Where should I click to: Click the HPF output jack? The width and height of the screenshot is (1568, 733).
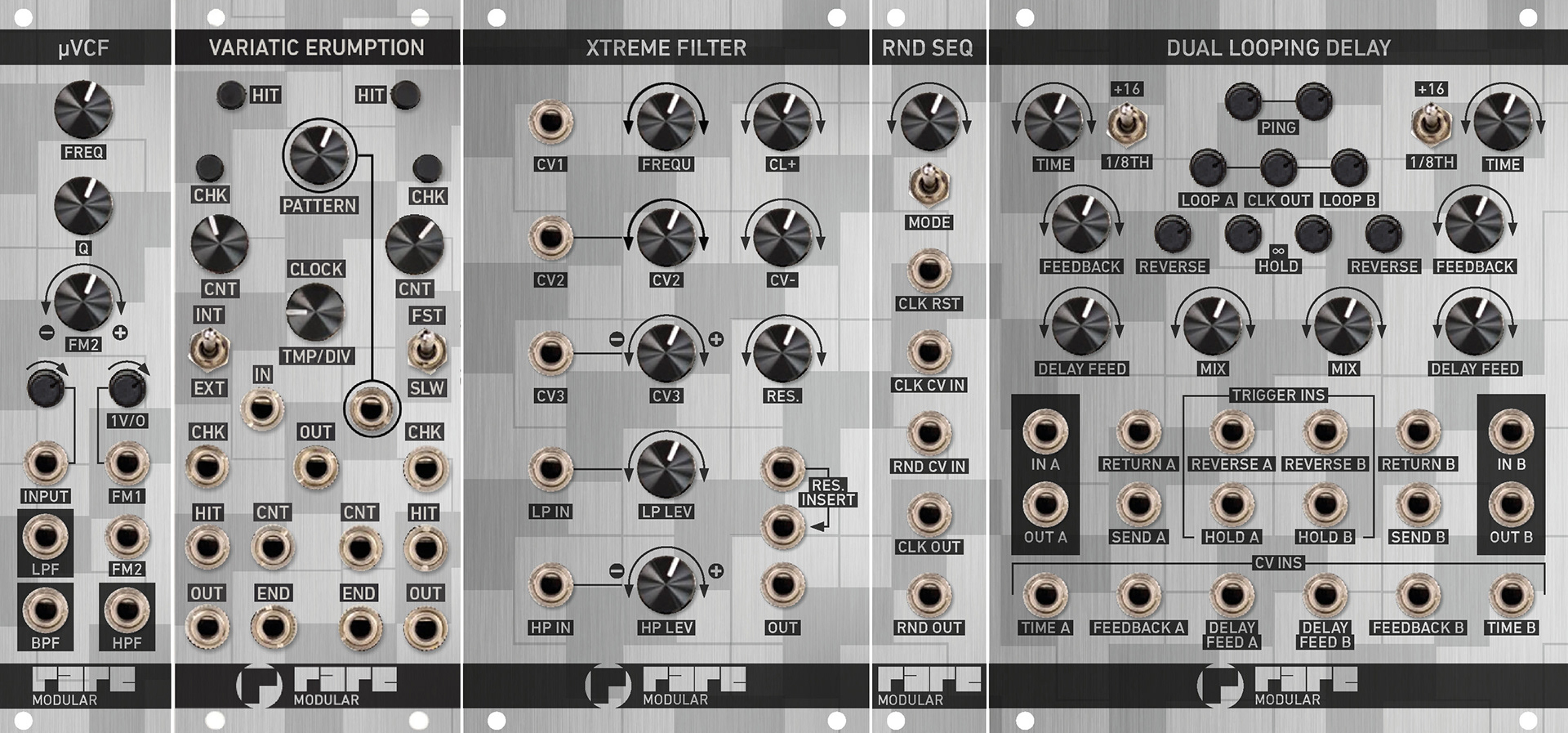click(x=127, y=610)
